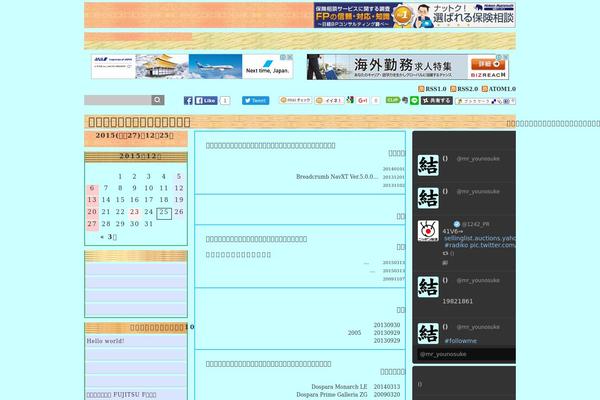Click the search magnifier button
600x400 pixels.
158,100
